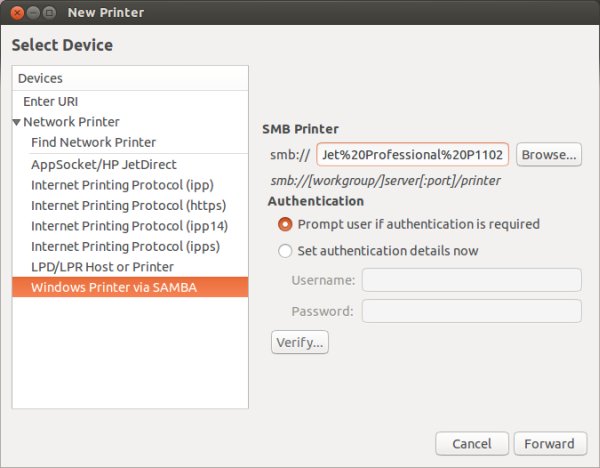Screen dimensions: 600x468
Task: Close the New Printer window
Action: coord(15,13)
